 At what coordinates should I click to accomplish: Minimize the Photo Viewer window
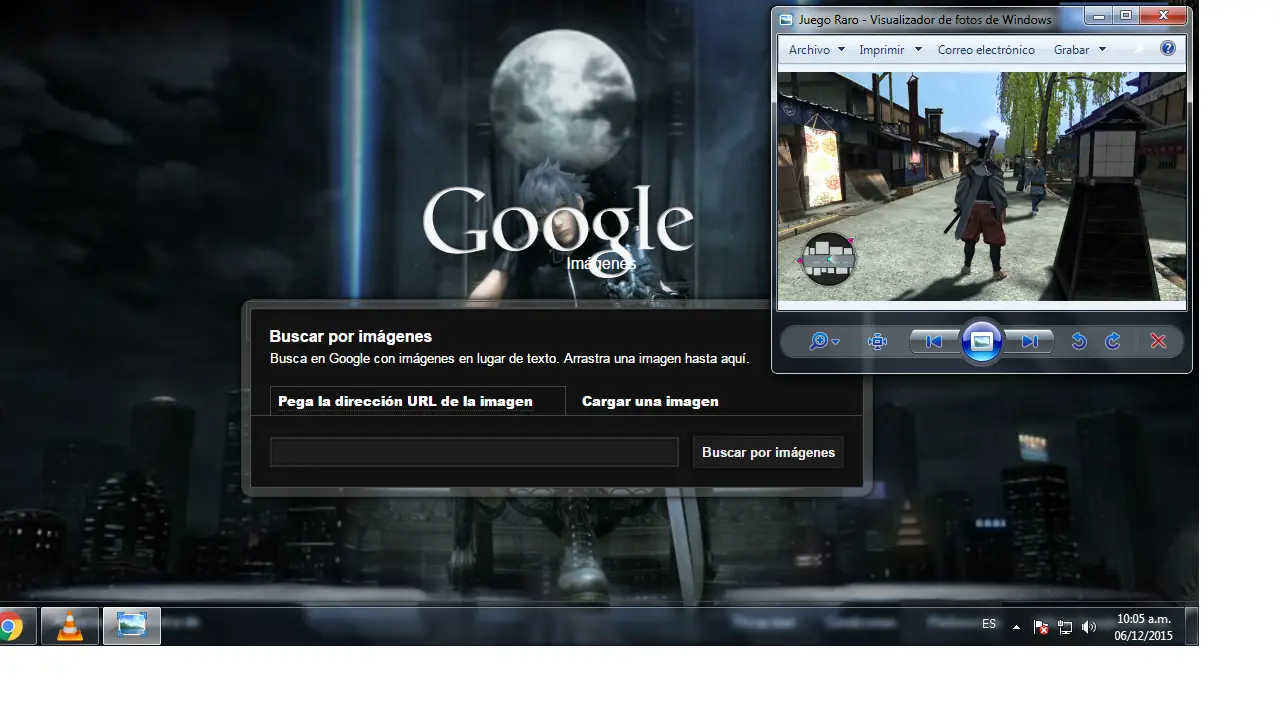tap(1099, 16)
